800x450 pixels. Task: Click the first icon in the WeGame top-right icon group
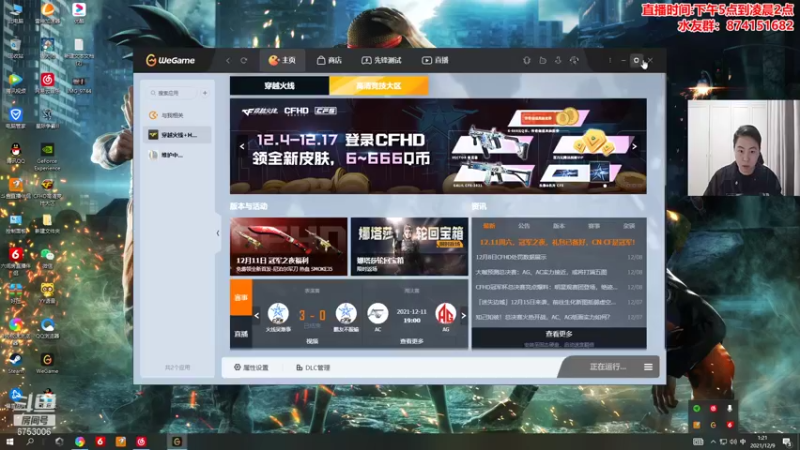527,60
